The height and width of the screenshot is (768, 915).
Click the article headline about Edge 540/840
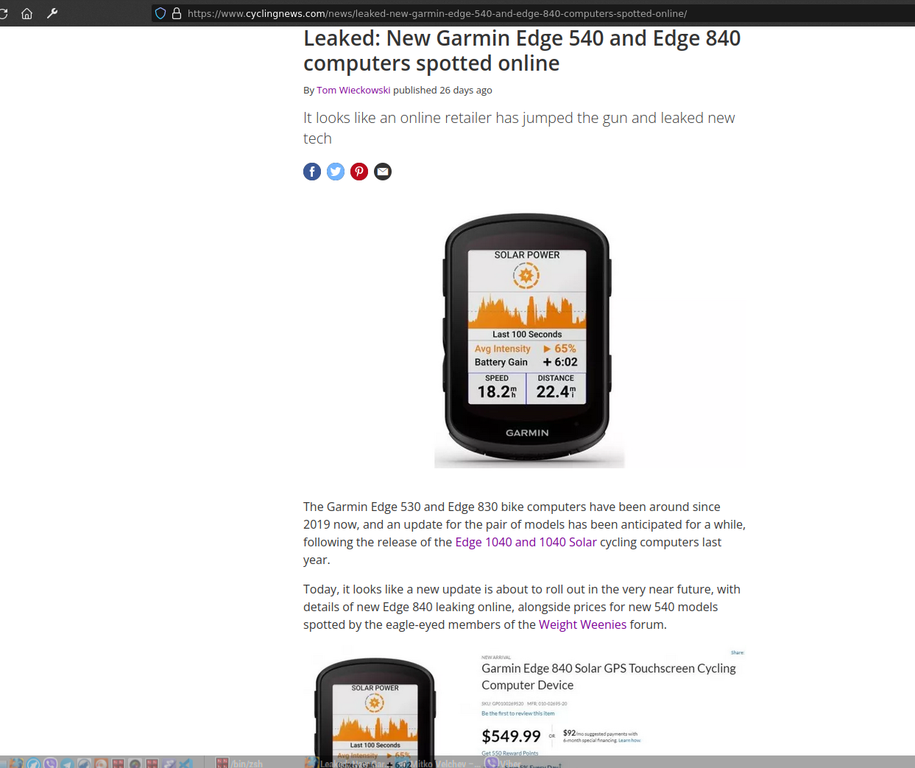[x=522, y=51]
